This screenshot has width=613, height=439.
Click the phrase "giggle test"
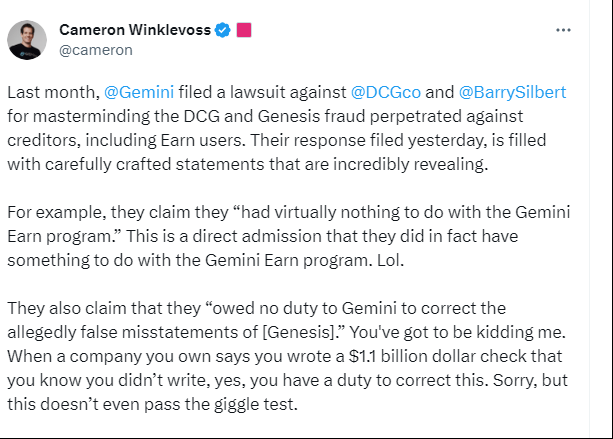tap(253, 405)
